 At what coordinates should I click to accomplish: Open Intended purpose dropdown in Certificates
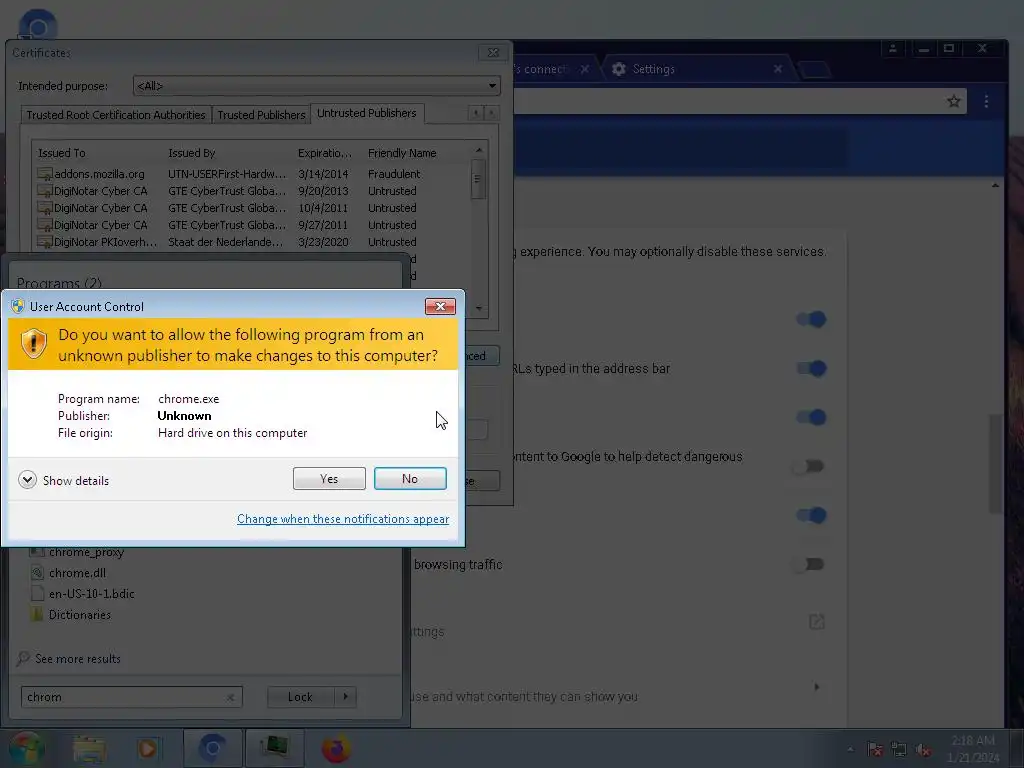317,86
